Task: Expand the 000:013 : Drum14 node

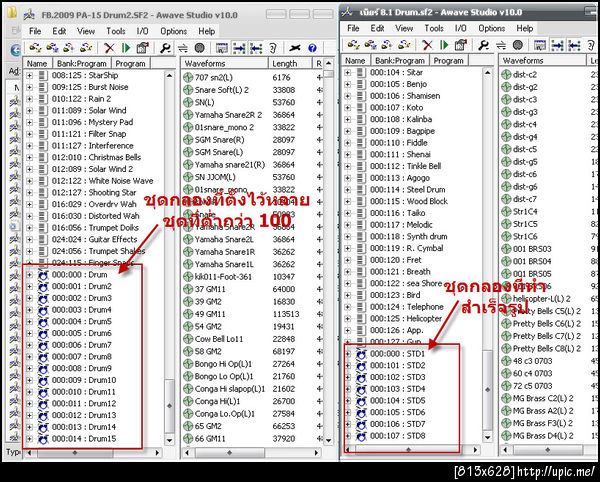Action: click(29, 427)
